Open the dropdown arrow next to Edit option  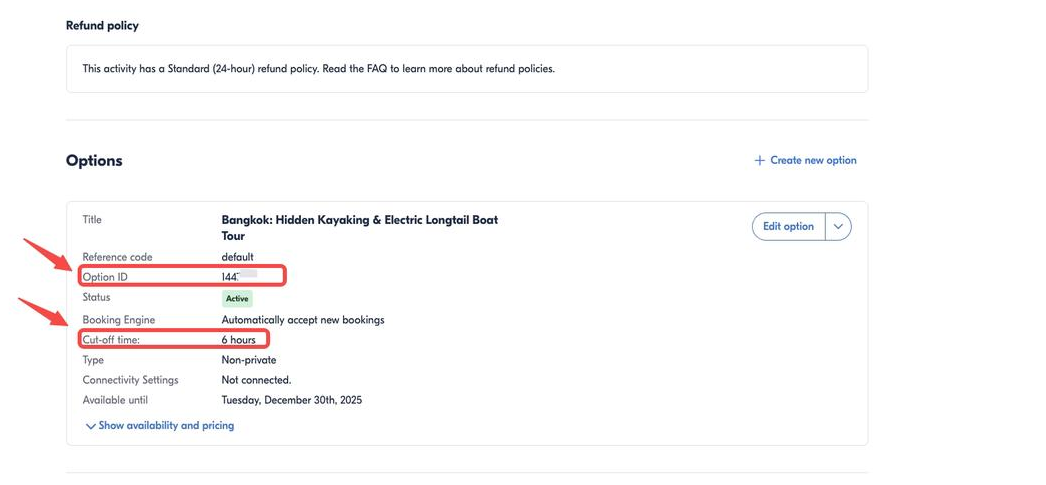point(838,227)
